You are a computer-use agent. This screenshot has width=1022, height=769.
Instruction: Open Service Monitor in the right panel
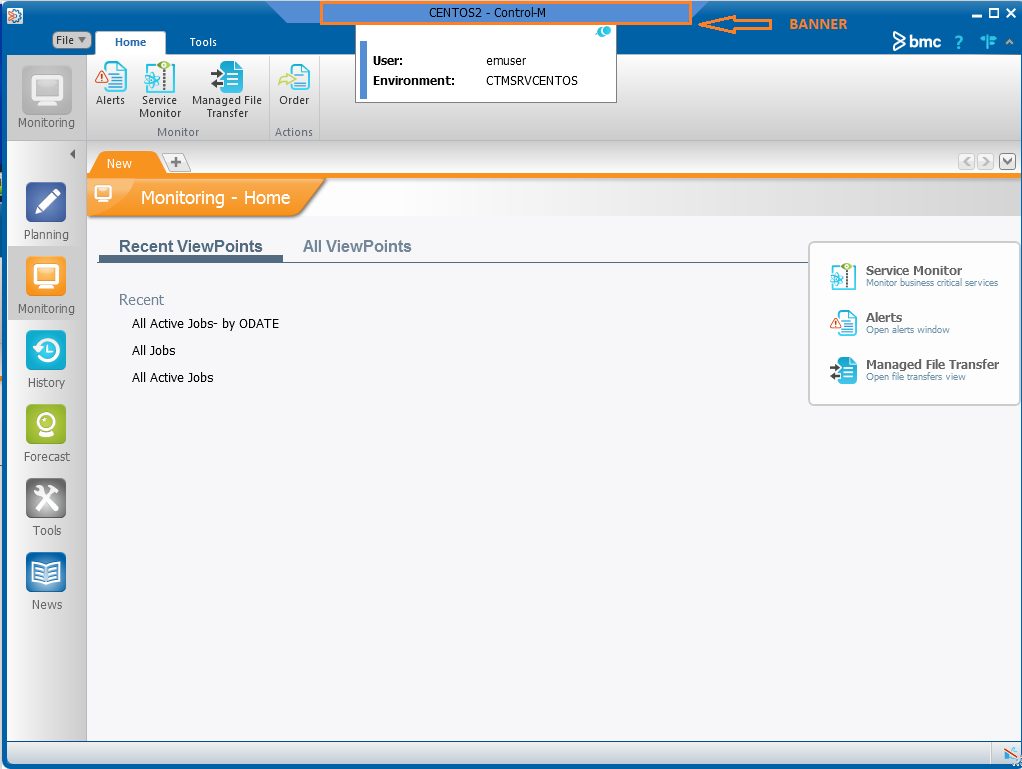click(x=914, y=276)
